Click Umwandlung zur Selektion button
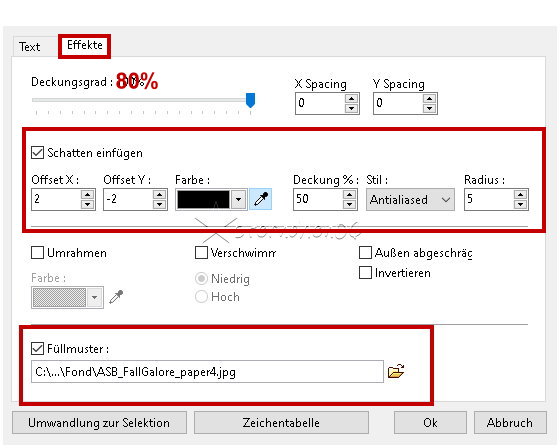Screen dimensions: 560x448 coord(99,423)
